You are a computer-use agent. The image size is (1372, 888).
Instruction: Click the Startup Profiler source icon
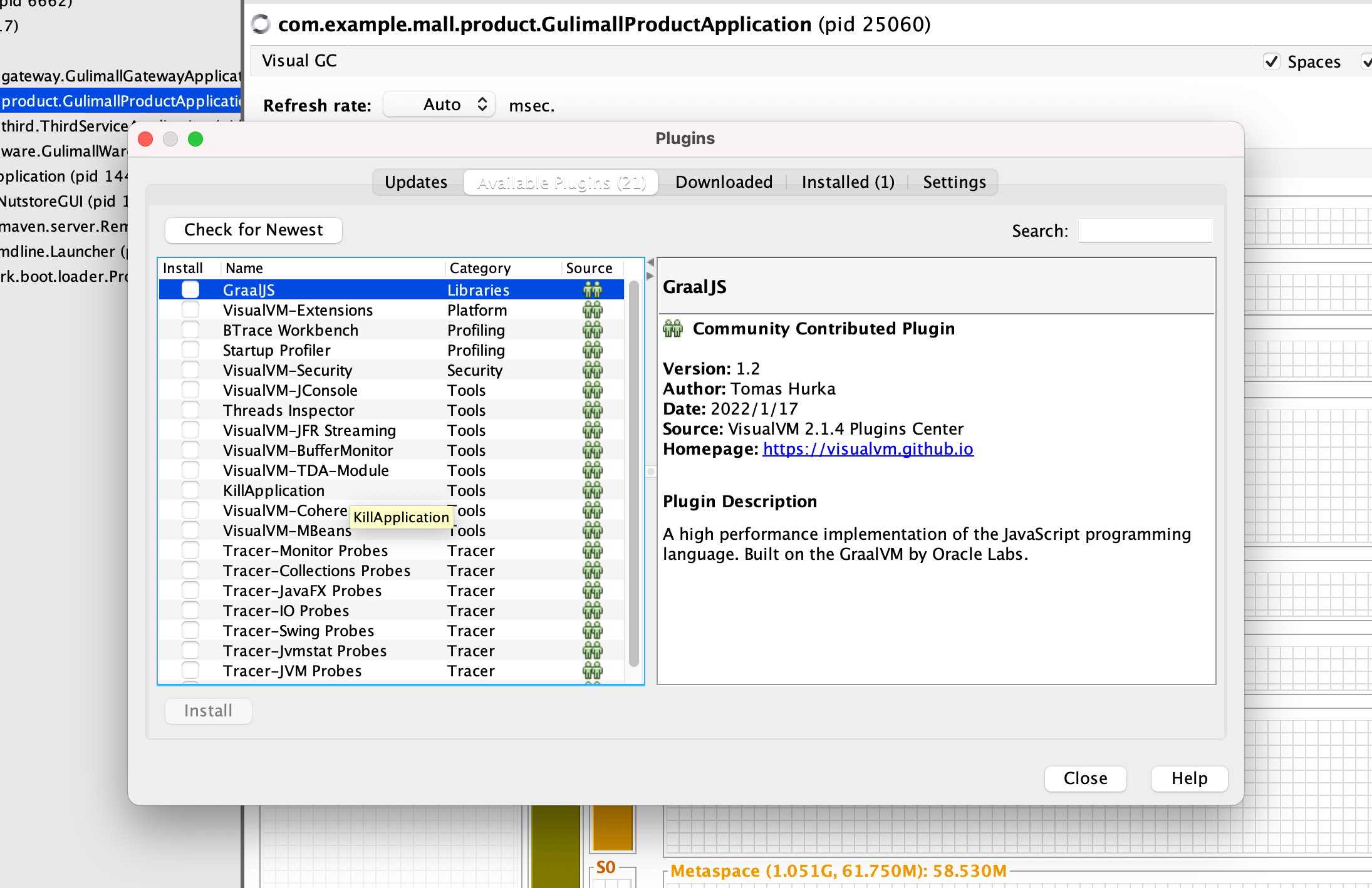coord(592,350)
